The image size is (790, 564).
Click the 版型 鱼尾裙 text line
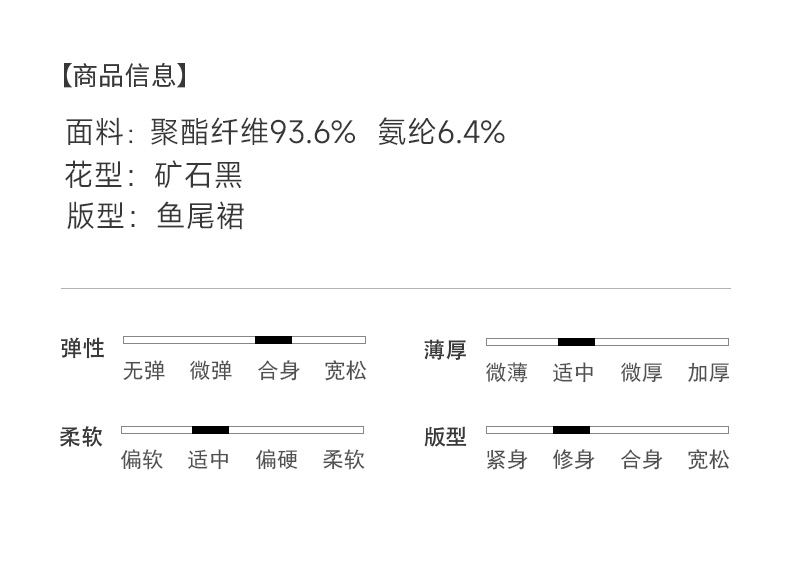click(x=155, y=217)
